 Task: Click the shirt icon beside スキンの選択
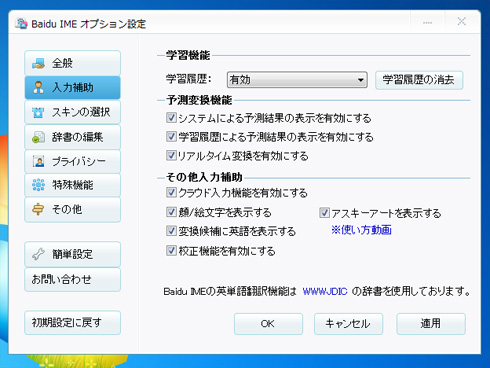[38, 112]
